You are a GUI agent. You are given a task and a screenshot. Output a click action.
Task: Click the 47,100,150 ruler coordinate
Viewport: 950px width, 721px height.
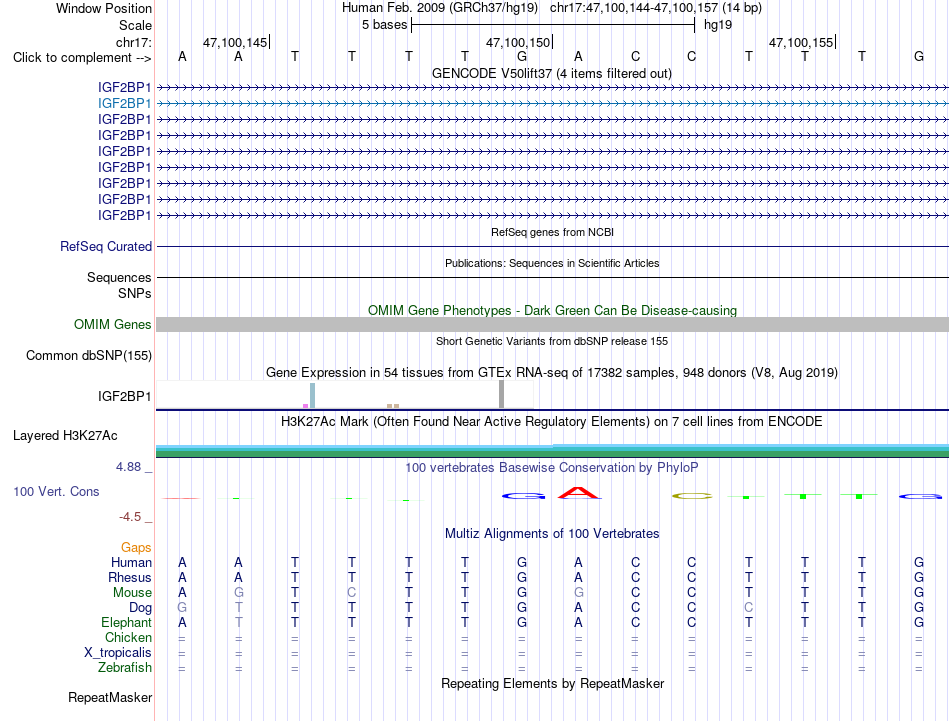pyautogui.click(x=518, y=42)
